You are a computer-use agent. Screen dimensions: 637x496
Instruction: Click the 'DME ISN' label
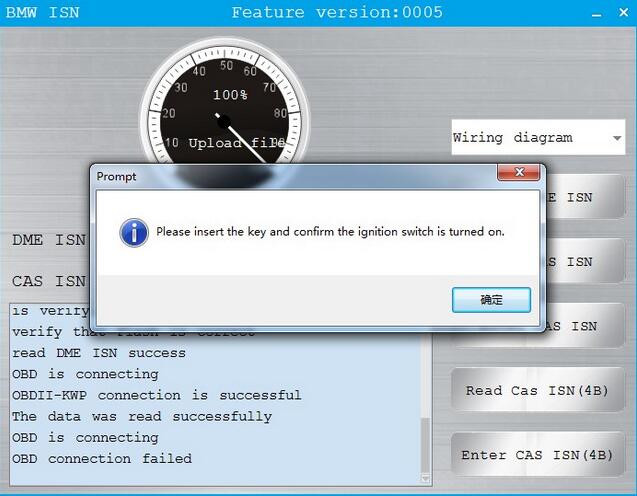49,240
